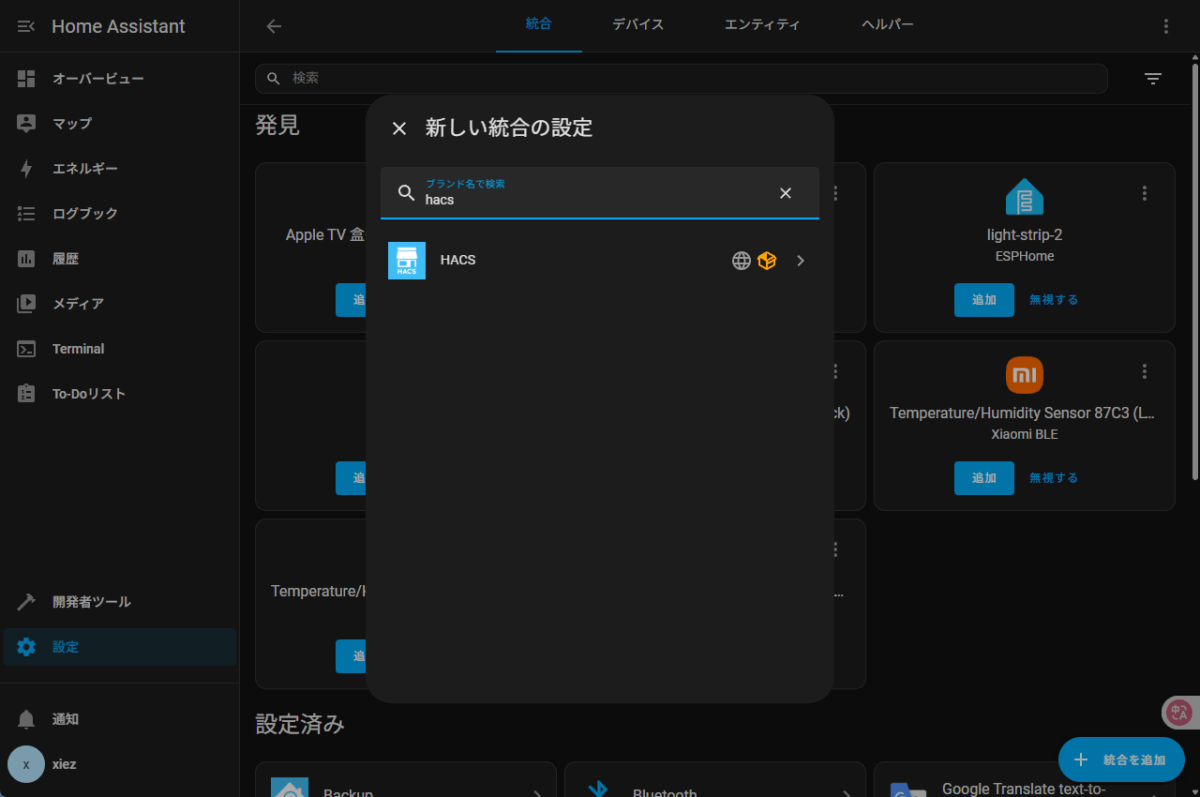This screenshot has width=1200, height=797.
Task: Open エネルギー in the sidebar
Action: click(x=120, y=168)
